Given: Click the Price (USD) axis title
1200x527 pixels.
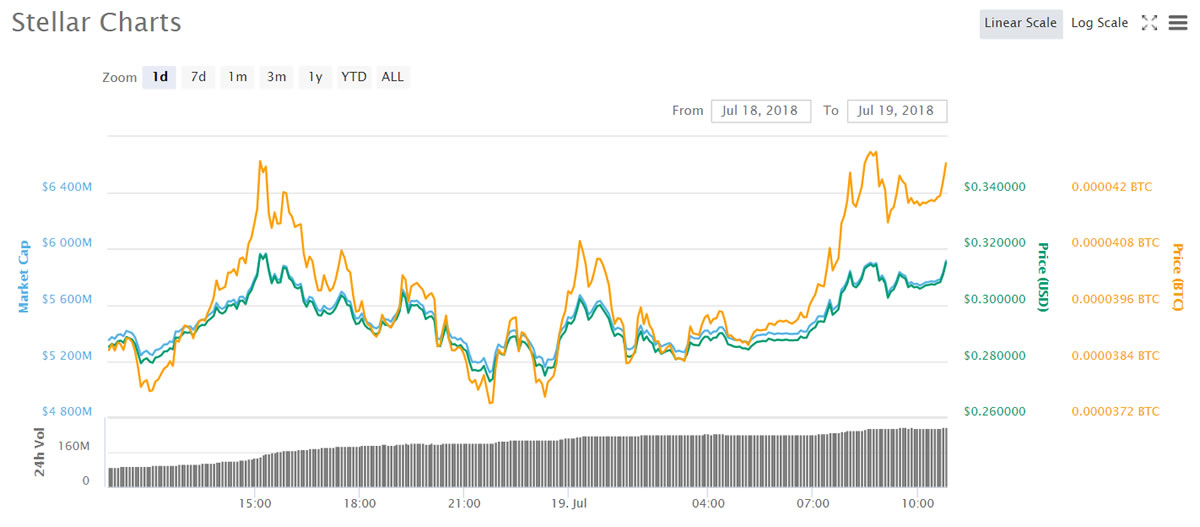Looking at the screenshot, I should pos(1043,276).
